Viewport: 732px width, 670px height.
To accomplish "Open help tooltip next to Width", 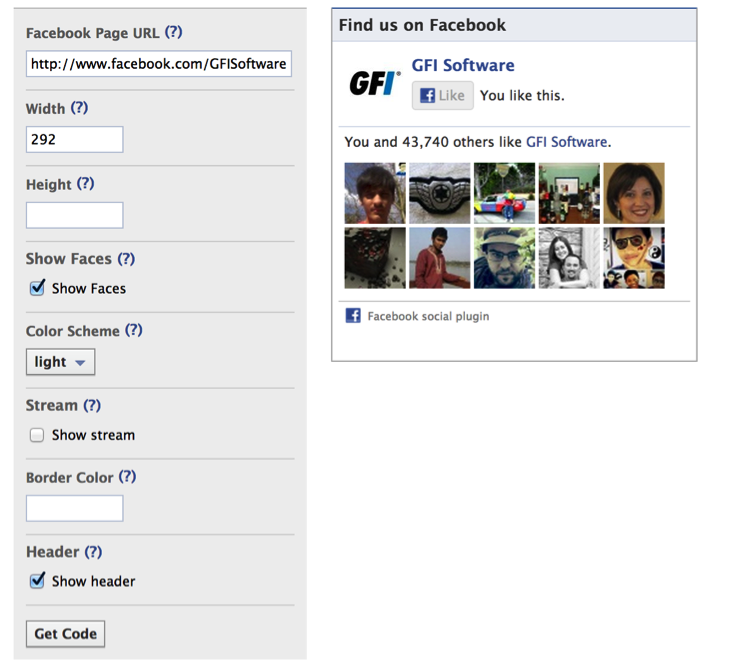I will click(79, 108).
